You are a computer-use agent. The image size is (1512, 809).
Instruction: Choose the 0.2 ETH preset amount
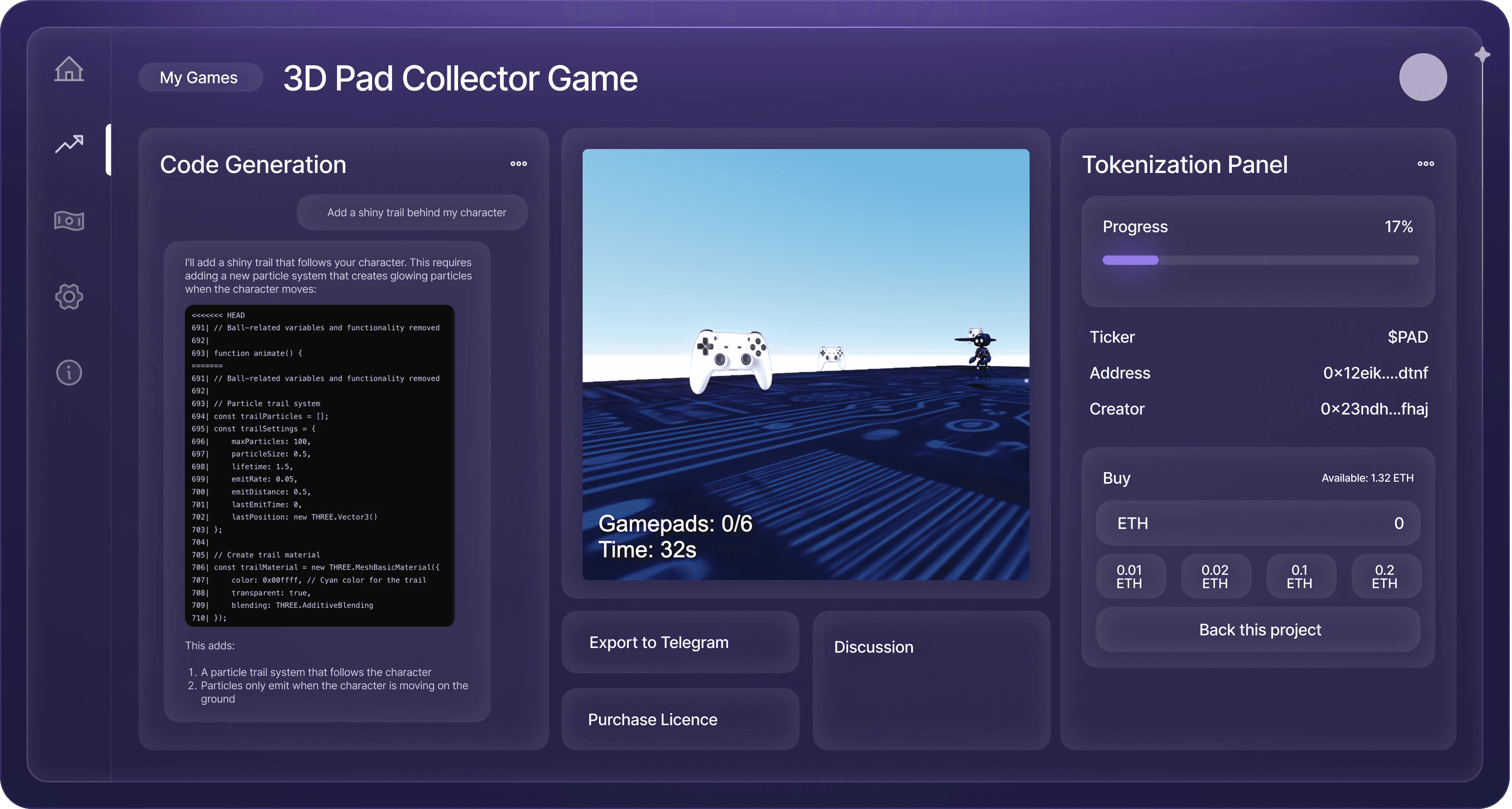[x=1385, y=577]
